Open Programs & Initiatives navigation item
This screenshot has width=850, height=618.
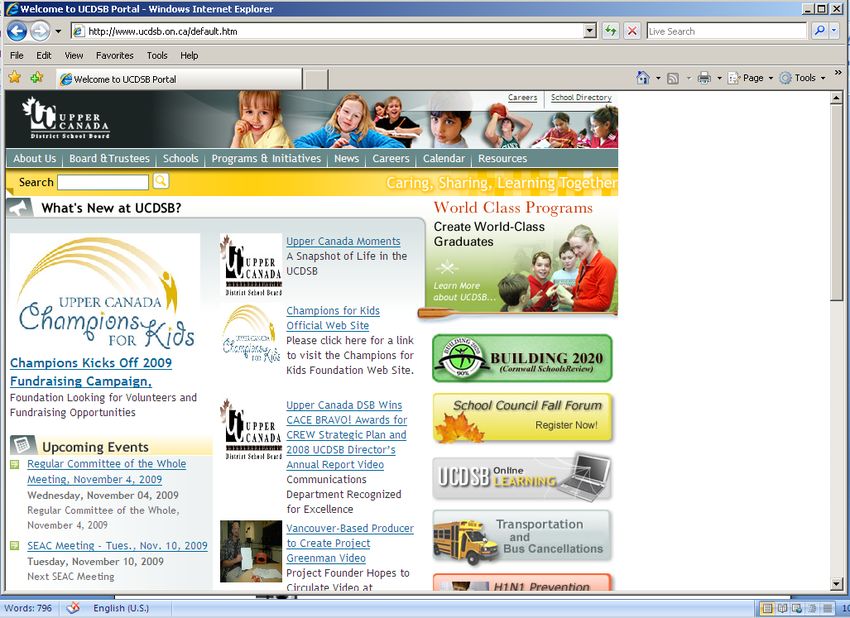point(266,158)
